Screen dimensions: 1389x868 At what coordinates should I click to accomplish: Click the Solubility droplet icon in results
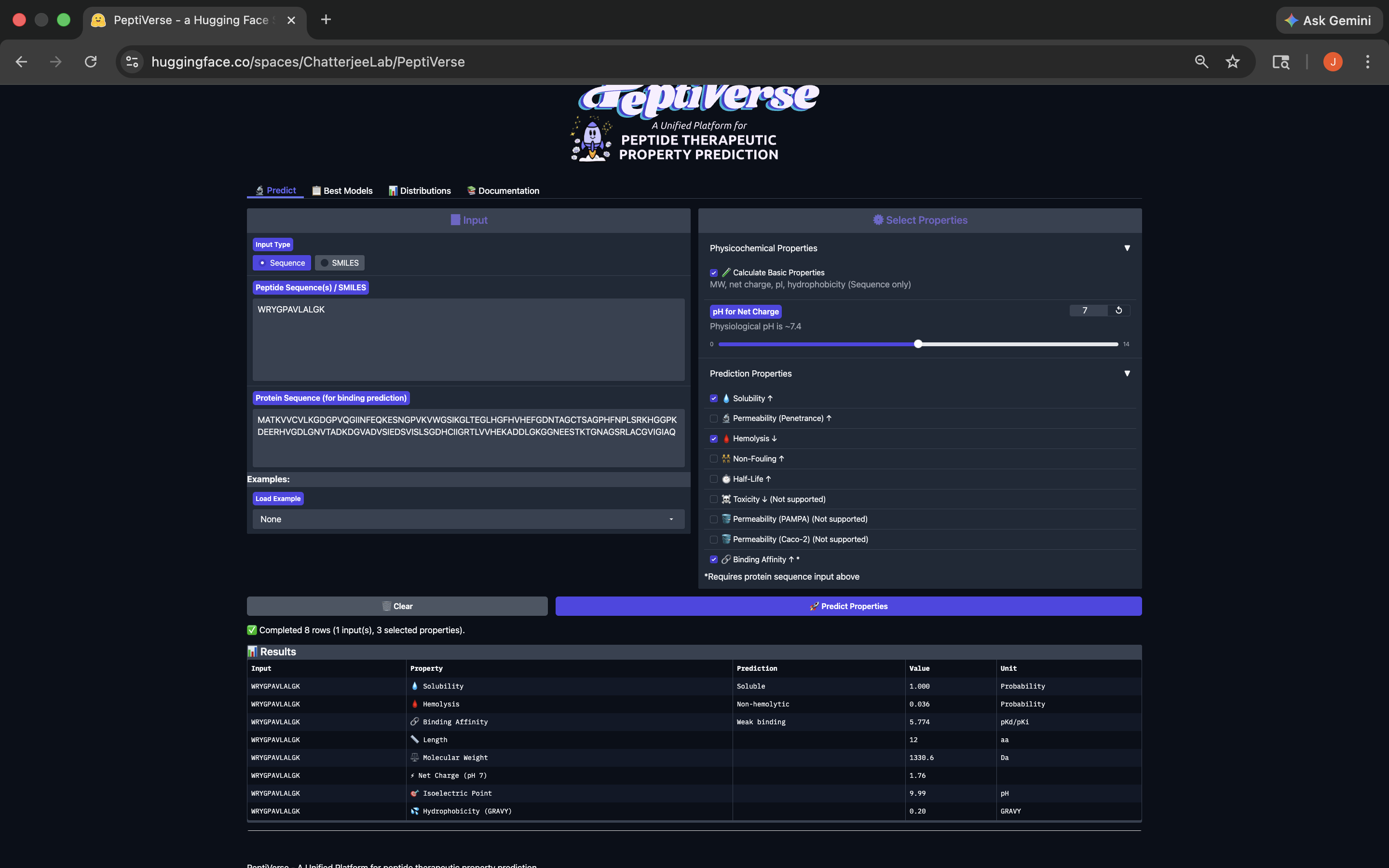click(x=415, y=686)
